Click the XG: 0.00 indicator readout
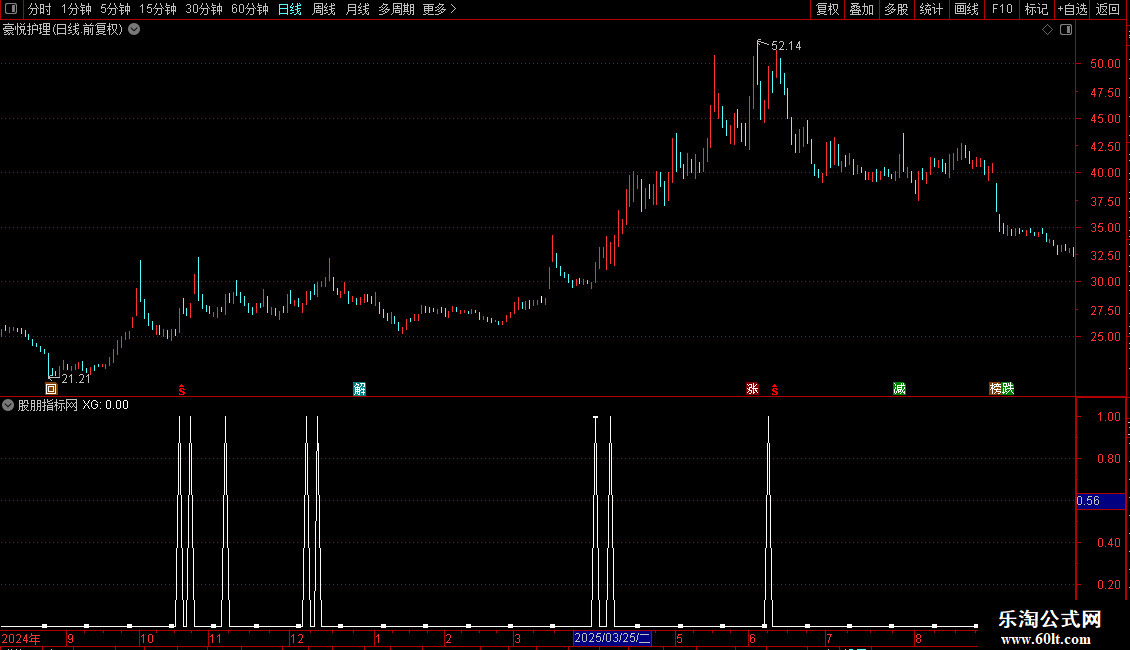The width and height of the screenshot is (1130, 650). (x=105, y=405)
